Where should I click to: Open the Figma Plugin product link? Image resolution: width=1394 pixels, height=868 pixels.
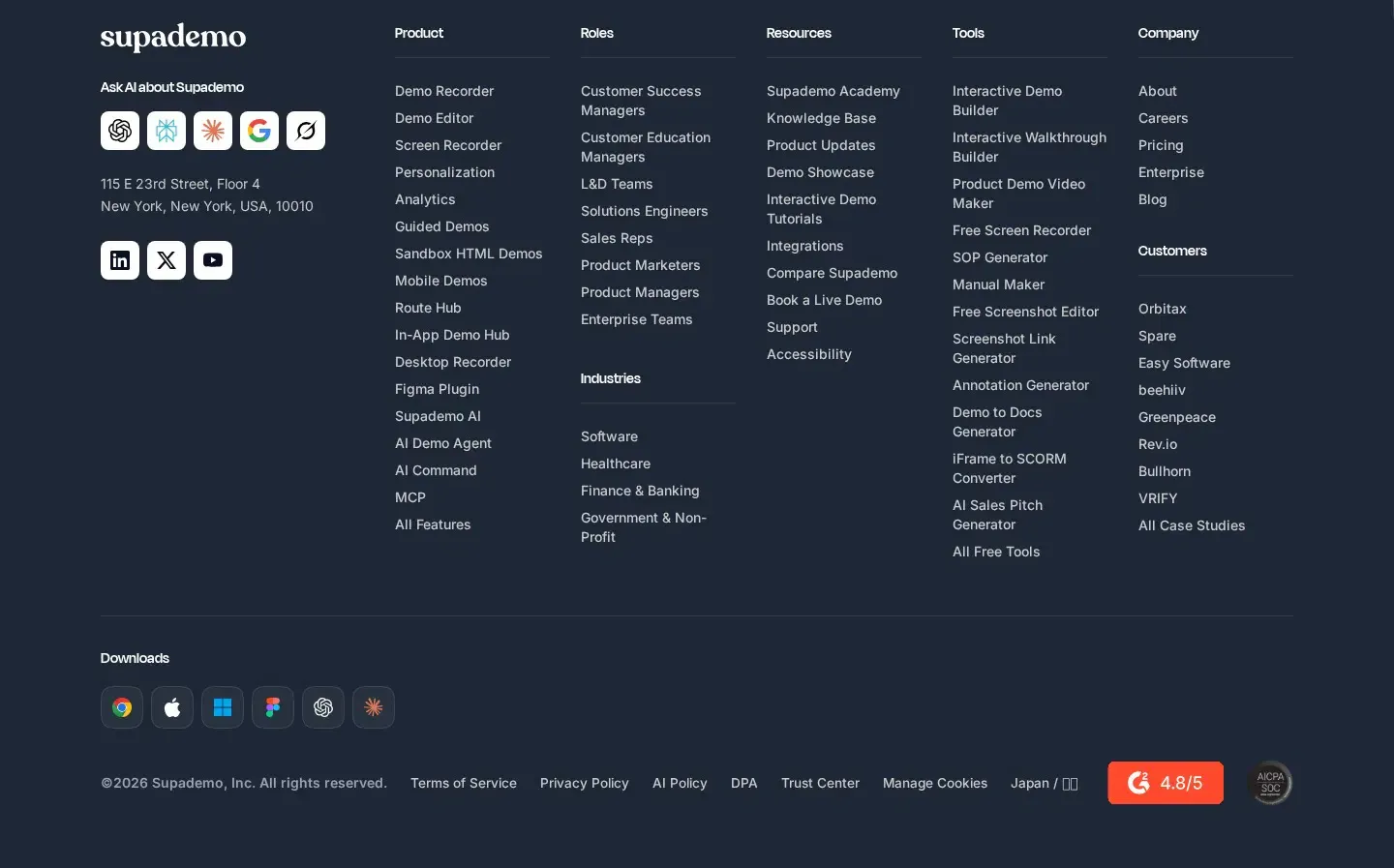tap(437, 389)
